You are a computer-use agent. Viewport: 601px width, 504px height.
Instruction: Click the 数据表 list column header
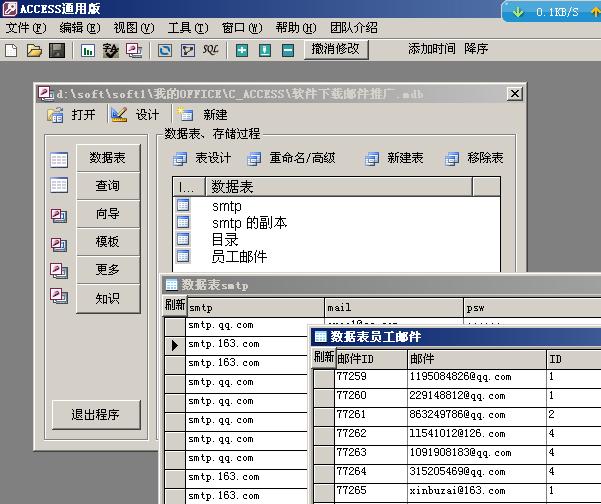pyautogui.click(x=339, y=187)
